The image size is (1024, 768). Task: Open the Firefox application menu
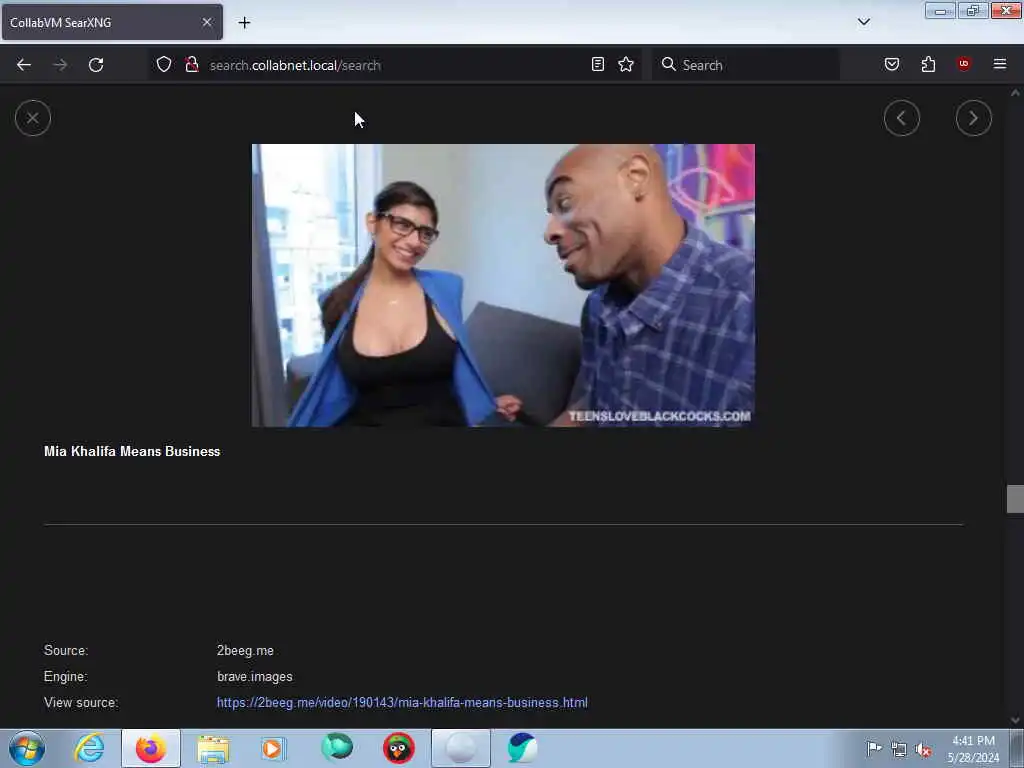click(x=999, y=64)
